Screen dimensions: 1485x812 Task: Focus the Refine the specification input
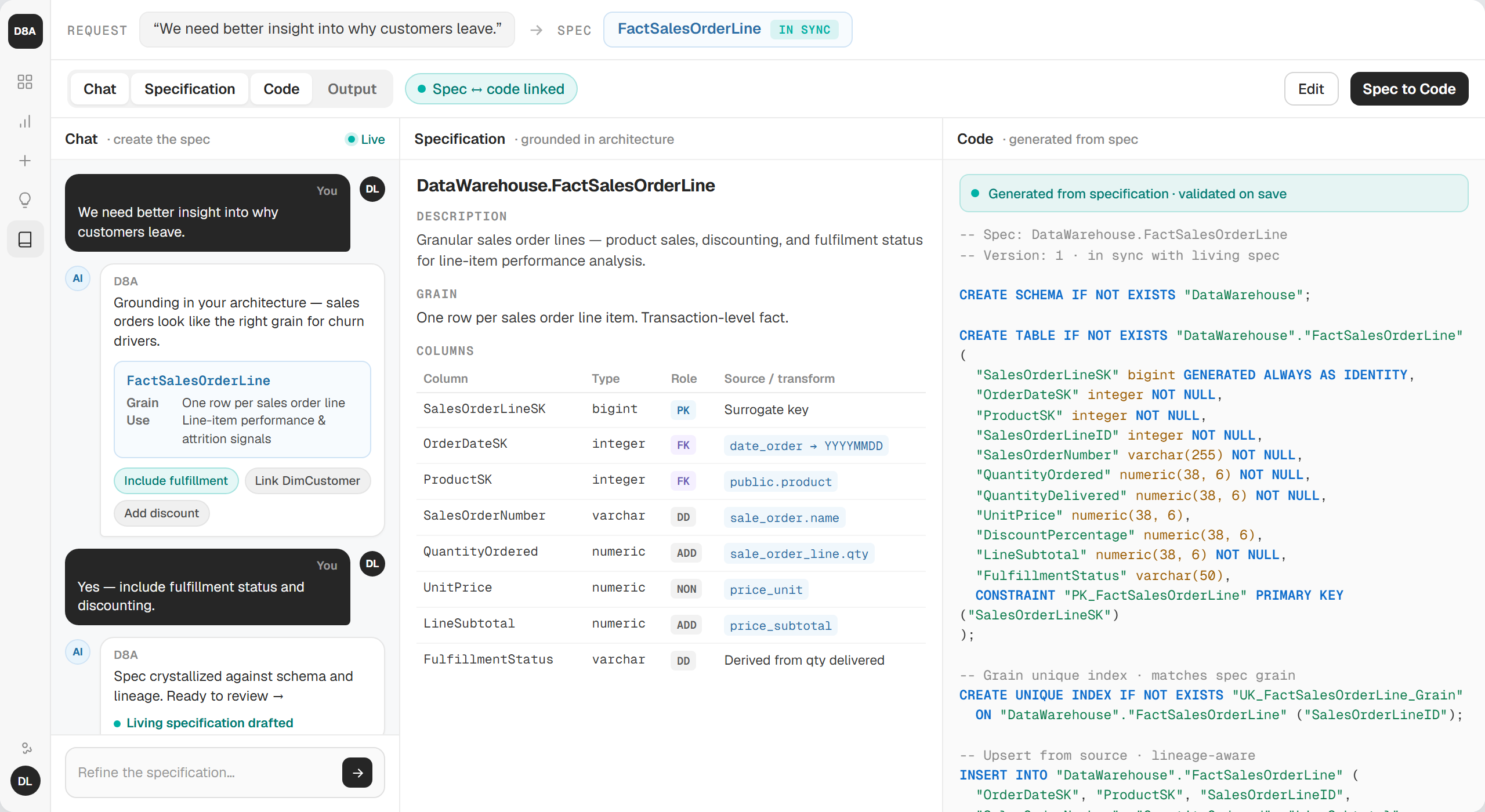(x=225, y=773)
